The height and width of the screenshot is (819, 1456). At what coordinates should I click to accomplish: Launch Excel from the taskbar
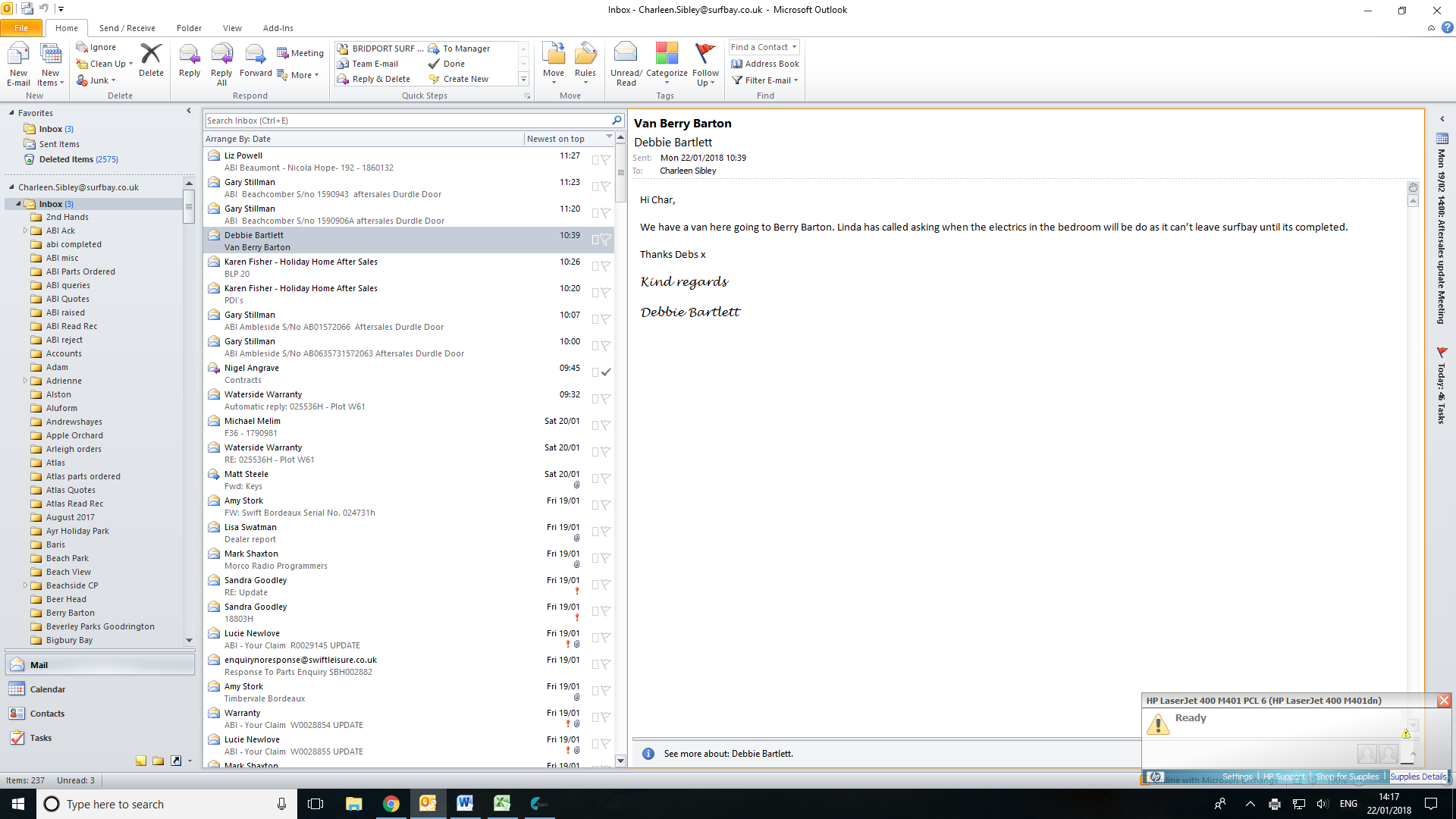coord(501,804)
